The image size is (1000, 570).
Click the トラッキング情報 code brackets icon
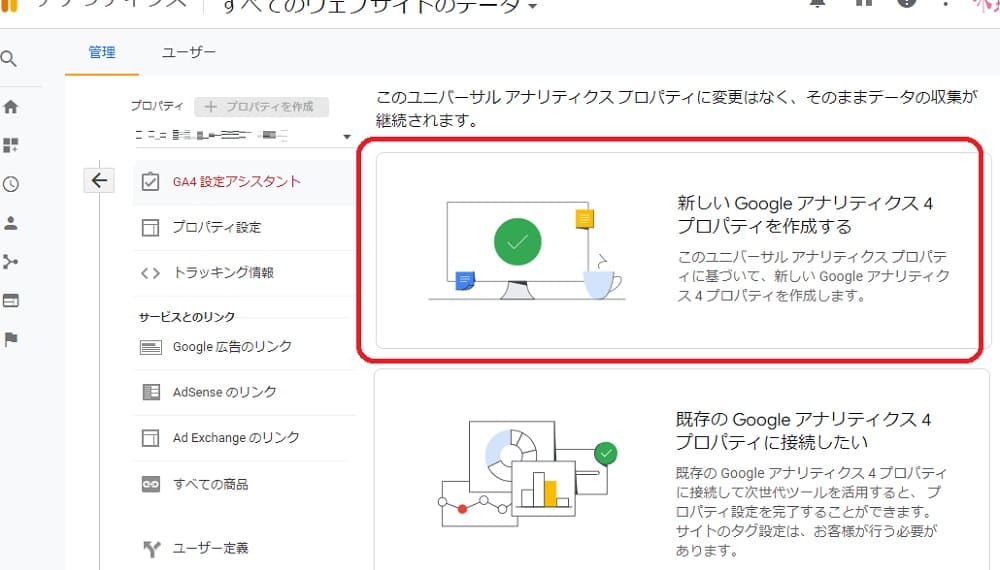pyautogui.click(x=150, y=274)
